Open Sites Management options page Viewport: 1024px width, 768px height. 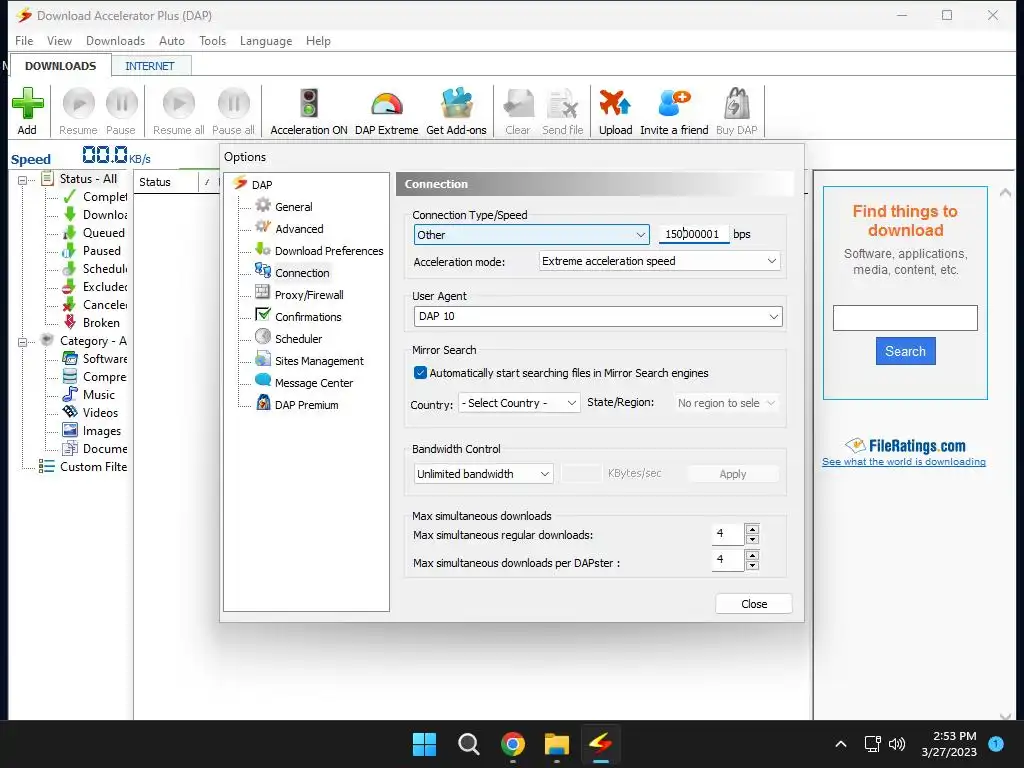pyautogui.click(x=319, y=361)
